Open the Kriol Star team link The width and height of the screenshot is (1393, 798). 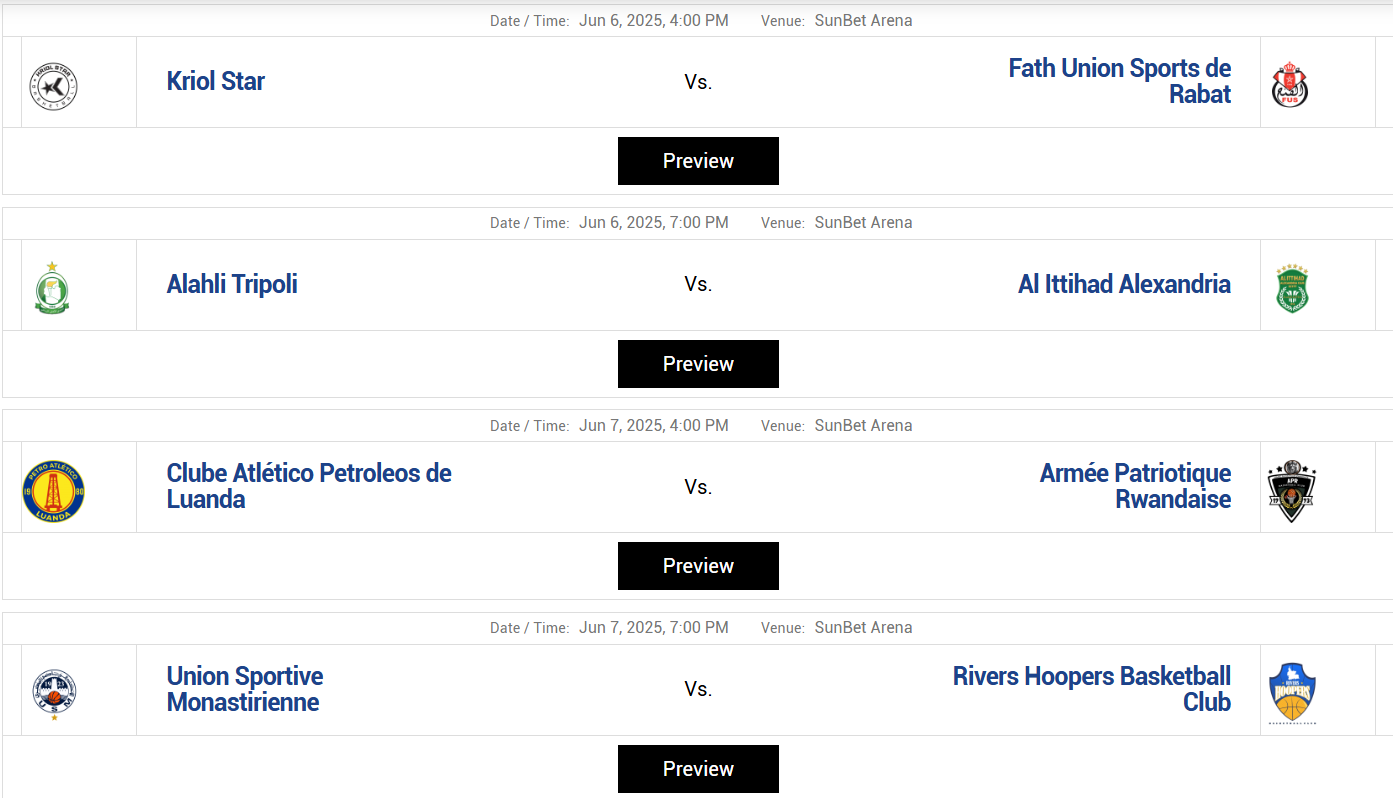coord(216,82)
